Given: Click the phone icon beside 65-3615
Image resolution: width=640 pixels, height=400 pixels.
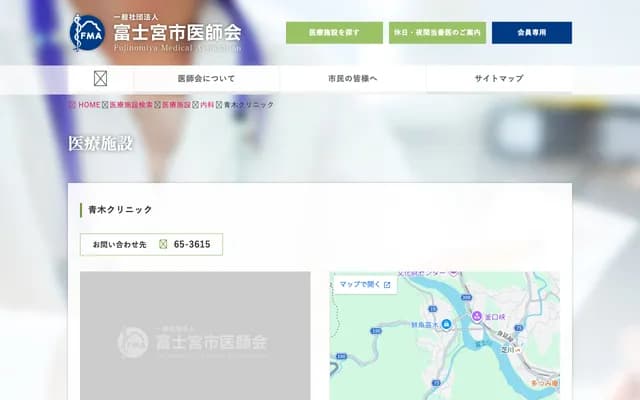Looking at the screenshot, I should click(163, 244).
